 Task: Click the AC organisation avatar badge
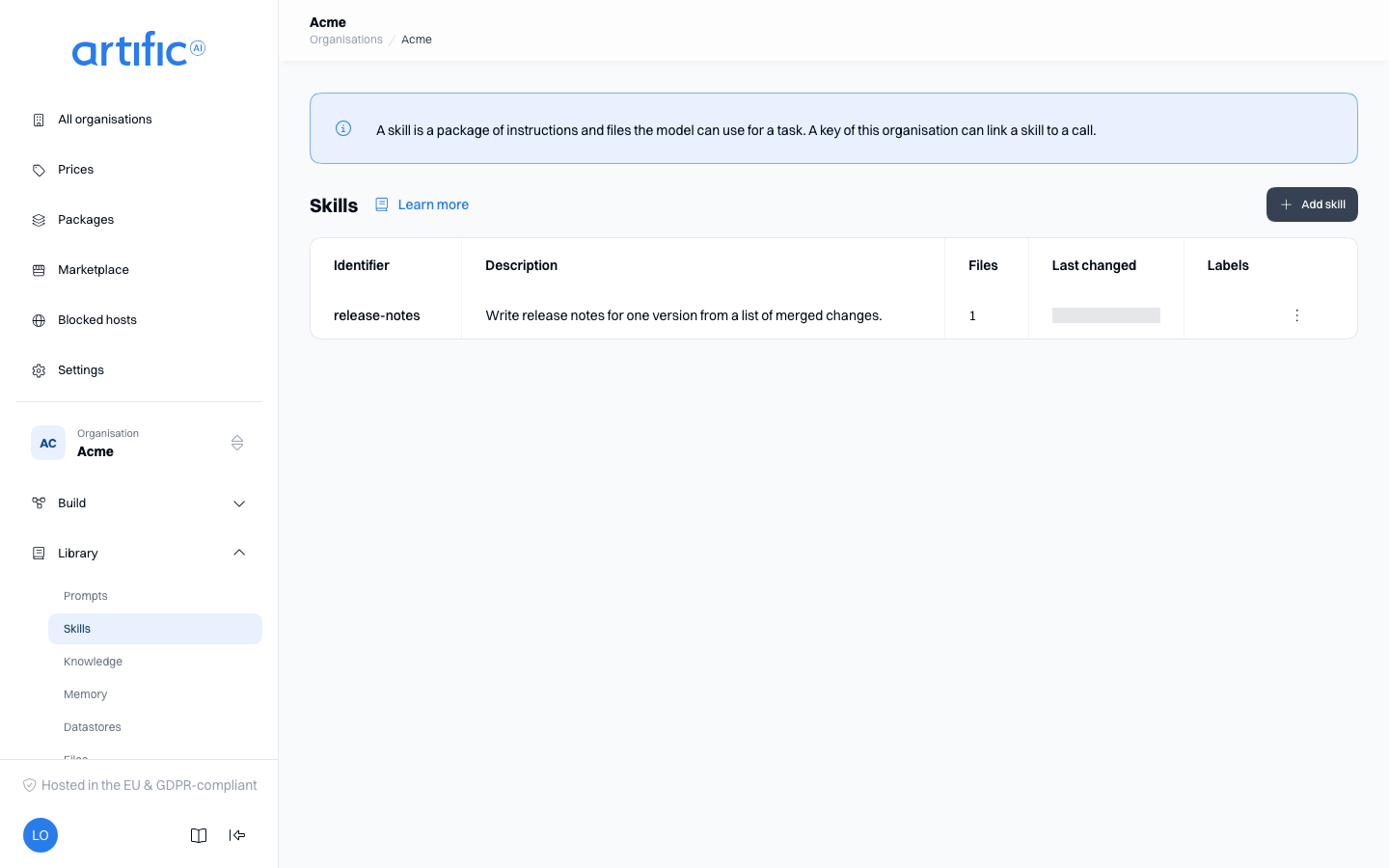48,443
